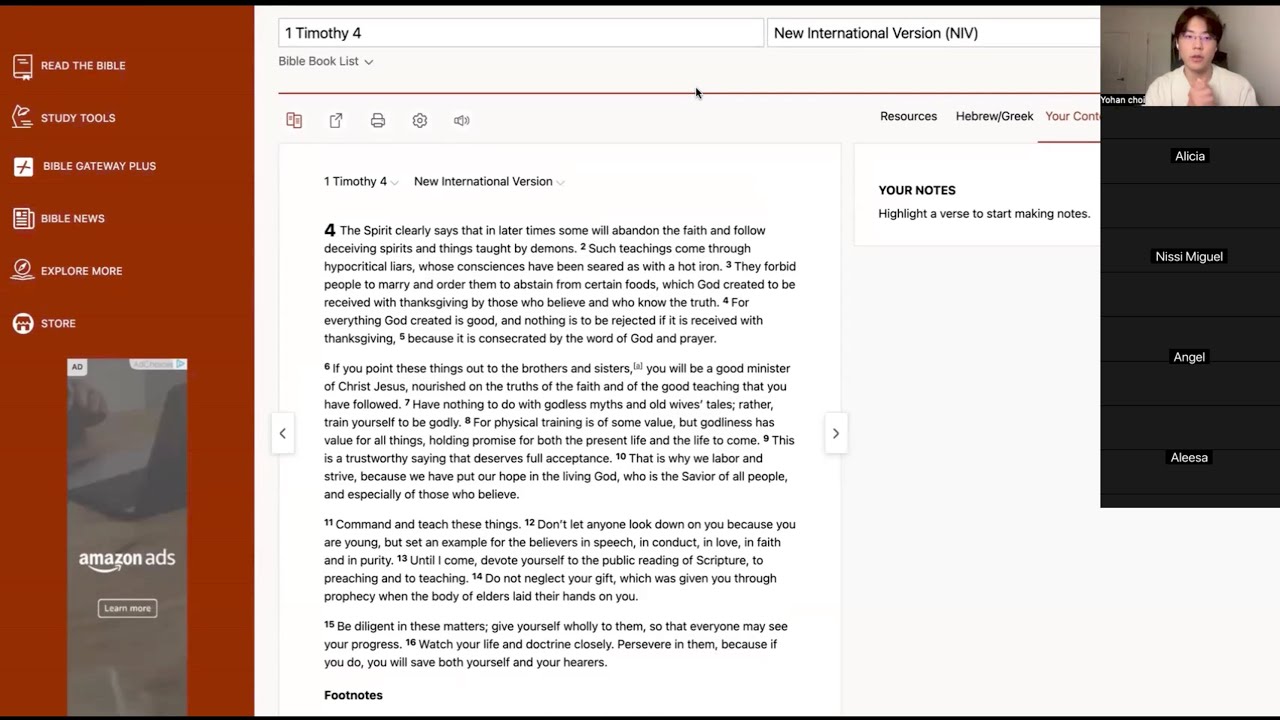Click the Footnotes heading
The width and height of the screenshot is (1280, 720).
pos(353,695)
